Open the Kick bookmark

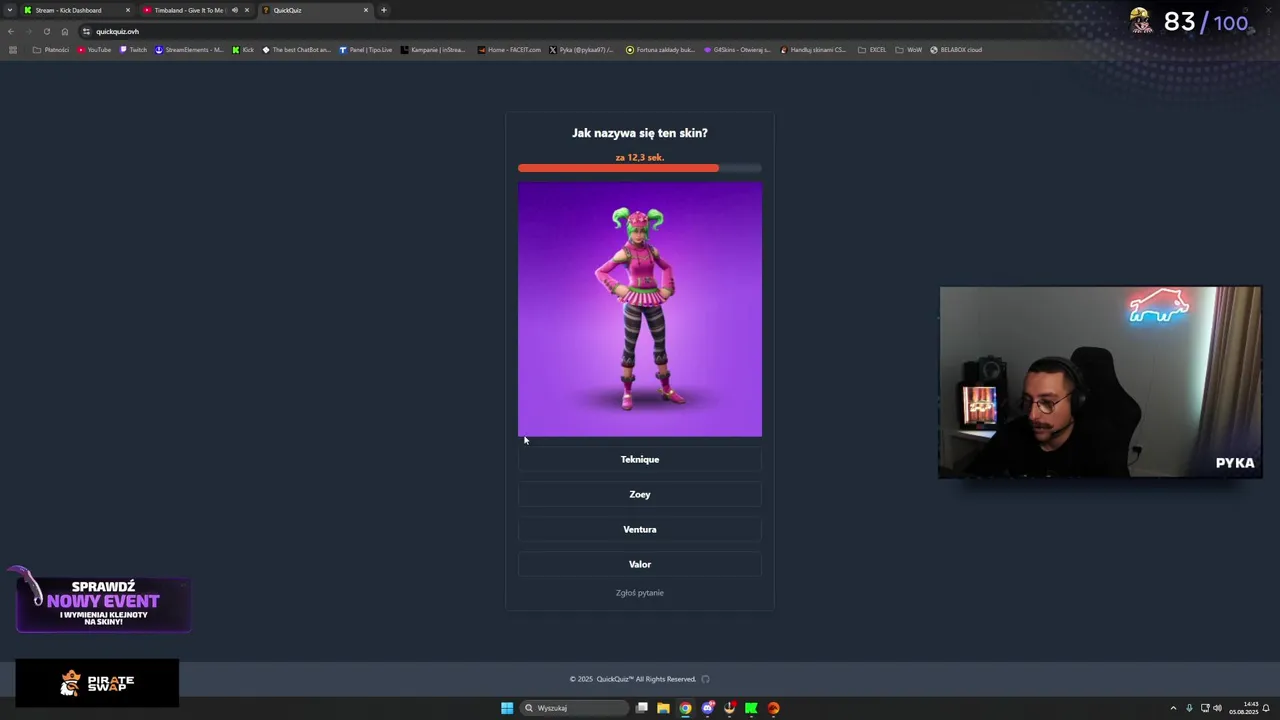(243, 50)
